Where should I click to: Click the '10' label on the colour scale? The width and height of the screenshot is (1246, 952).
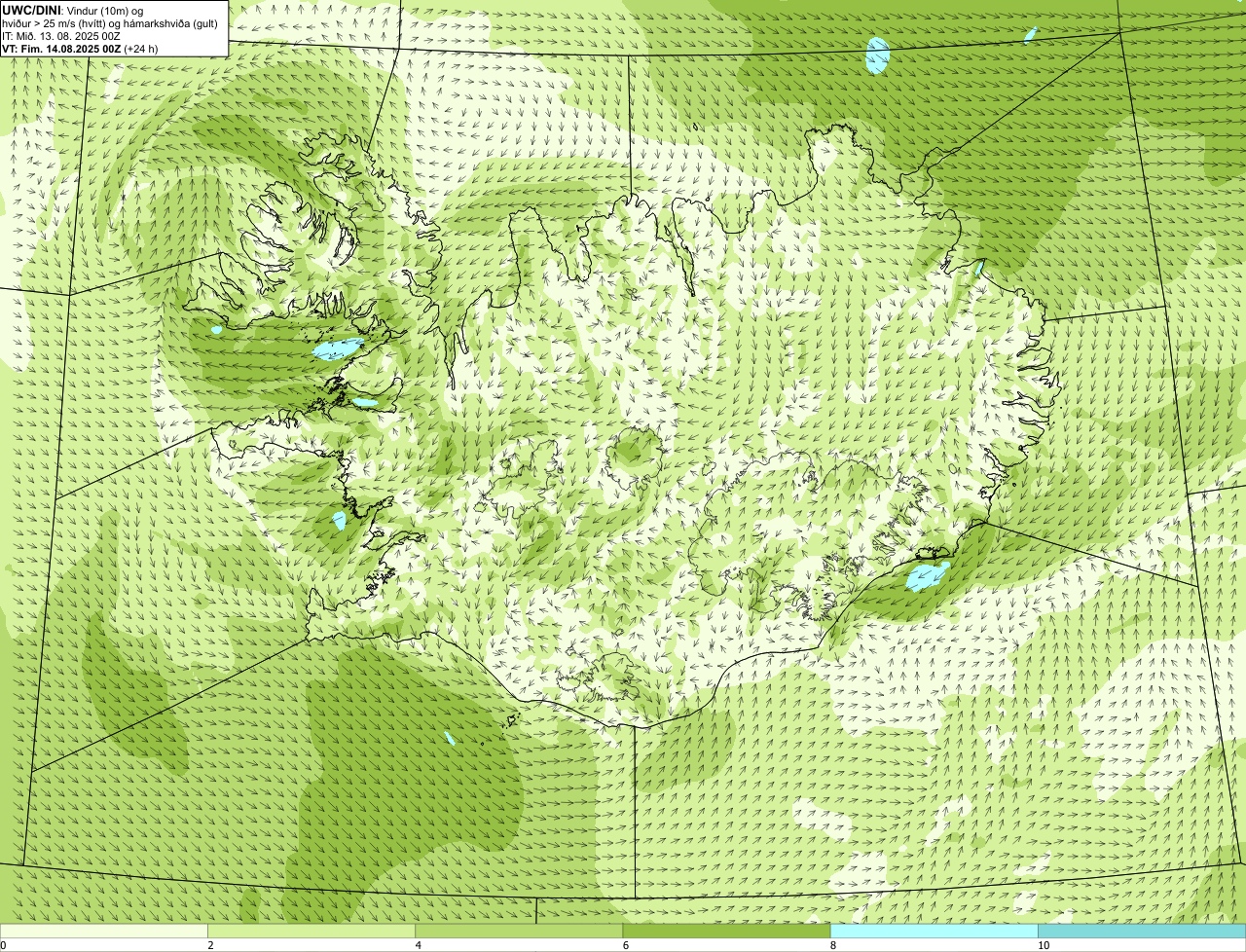pyautogui.click(x=1044, y=945)
